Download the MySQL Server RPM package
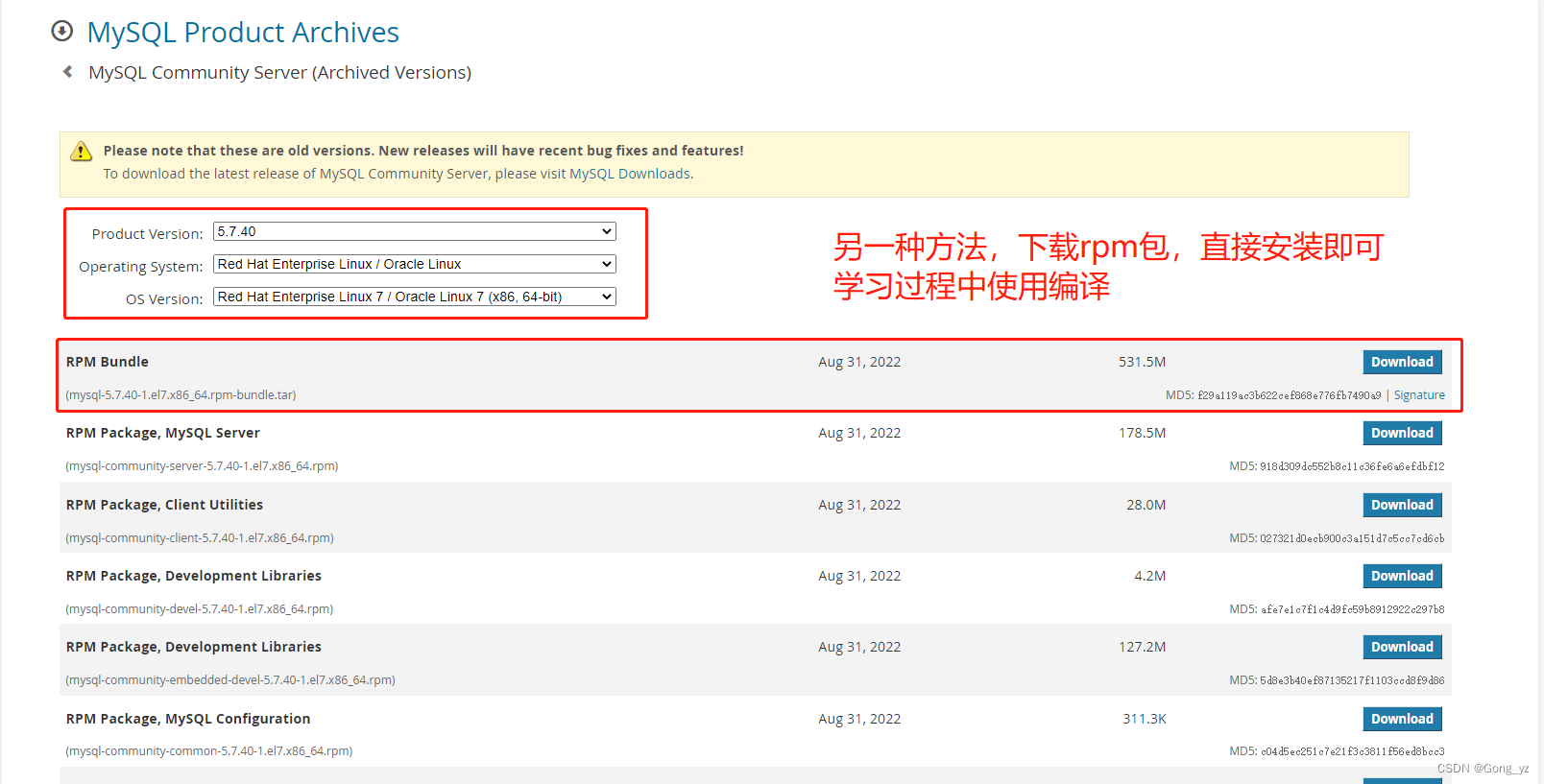1544x784 pixels. pos(1402,433)
